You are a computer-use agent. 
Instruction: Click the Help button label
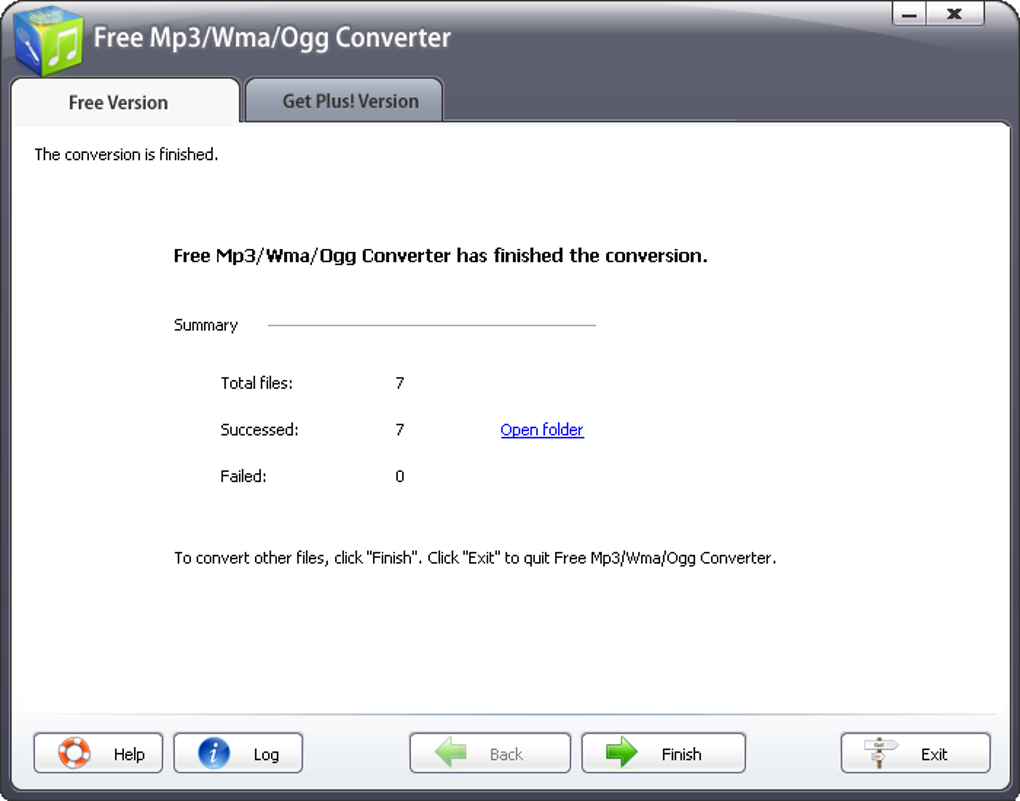click(129, 754)
